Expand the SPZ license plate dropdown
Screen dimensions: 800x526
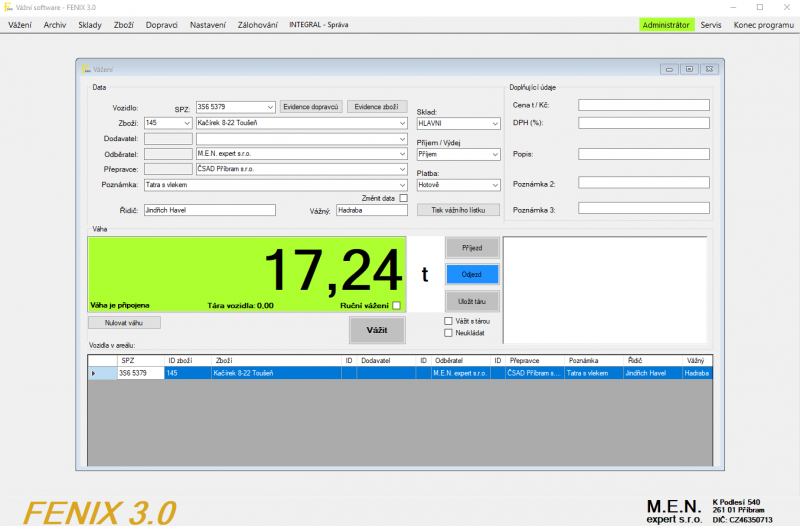[270, 107]
